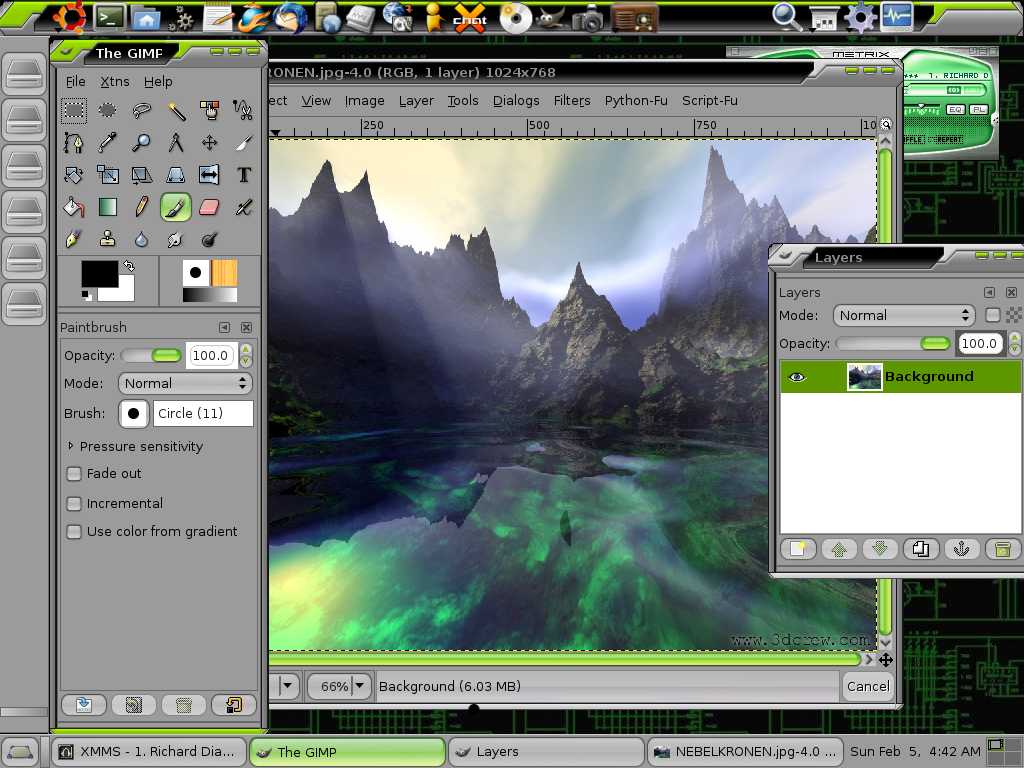This screenshot has height=768, width=1024.
Task: Open the File menu in toolbox
Action: click(x=76, y=82)
